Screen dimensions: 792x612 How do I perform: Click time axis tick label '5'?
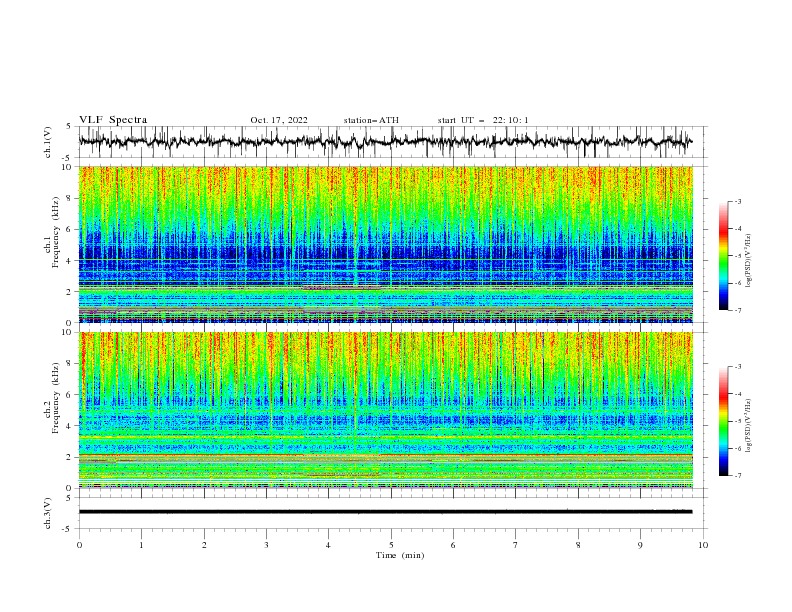[391, 545]
